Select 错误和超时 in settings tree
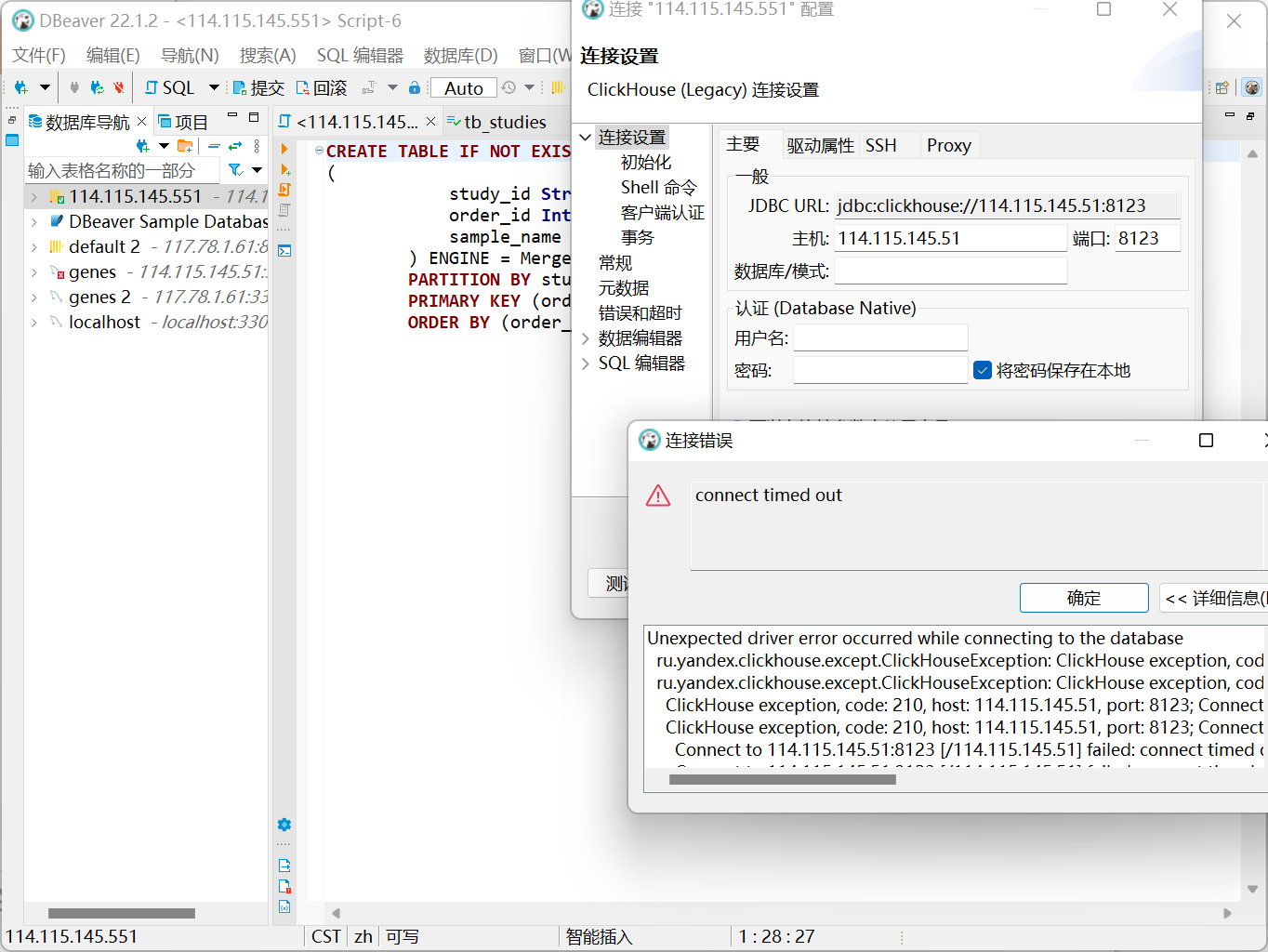The image size is (1268, 952). pos(640,313)
